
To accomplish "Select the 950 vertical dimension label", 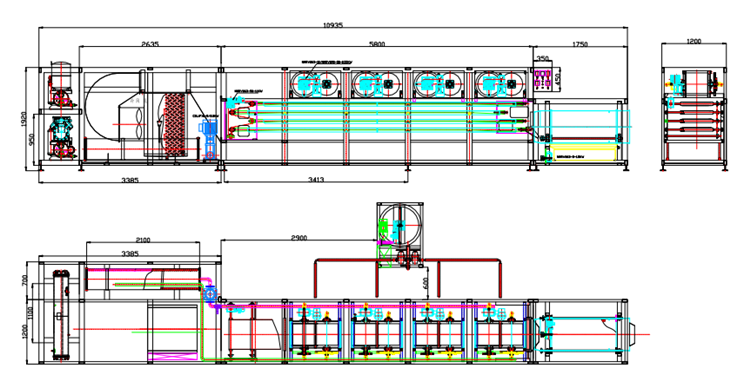I will tap(32, 140).
